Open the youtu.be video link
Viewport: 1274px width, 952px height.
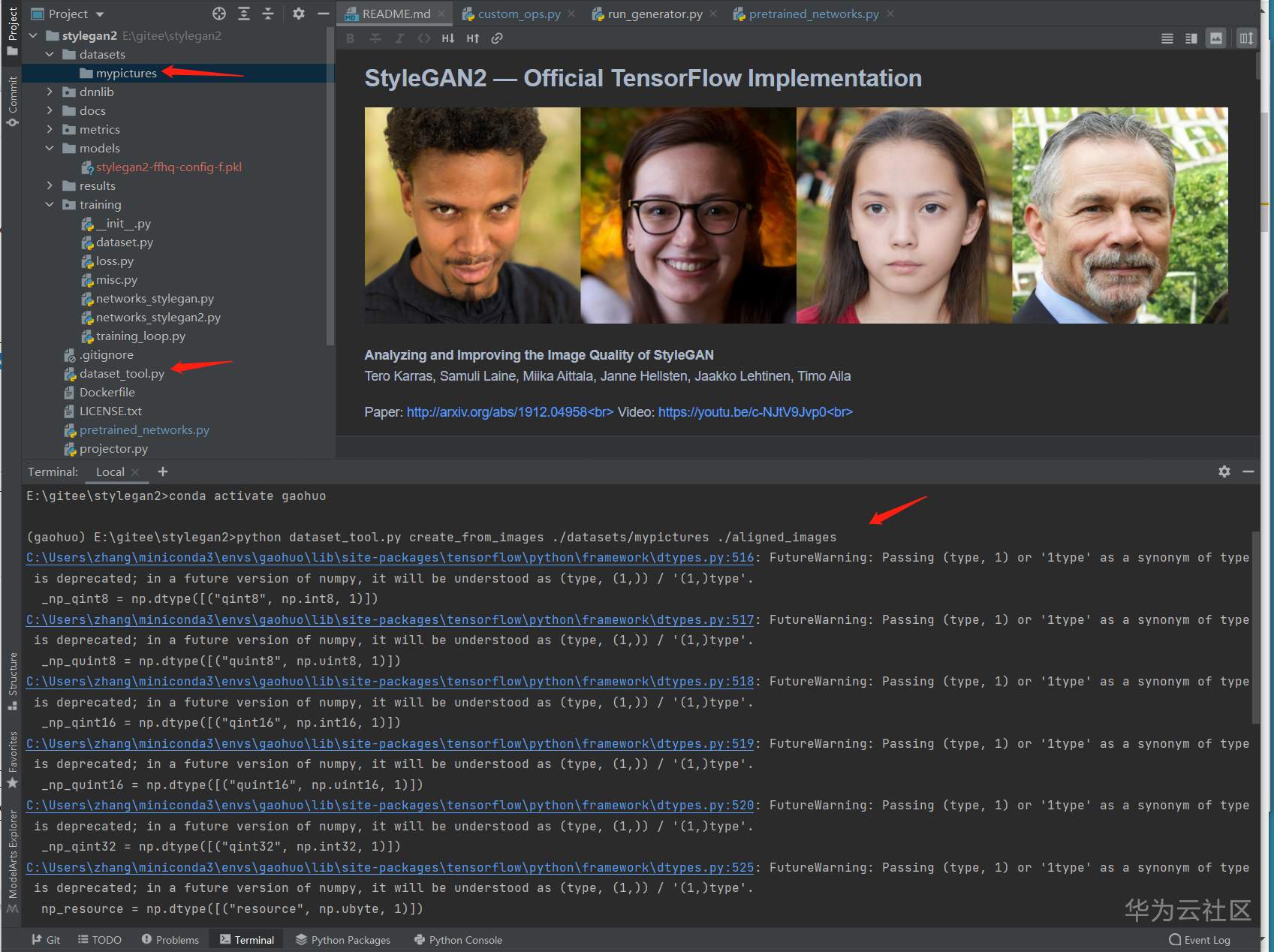tap(755, 412)
